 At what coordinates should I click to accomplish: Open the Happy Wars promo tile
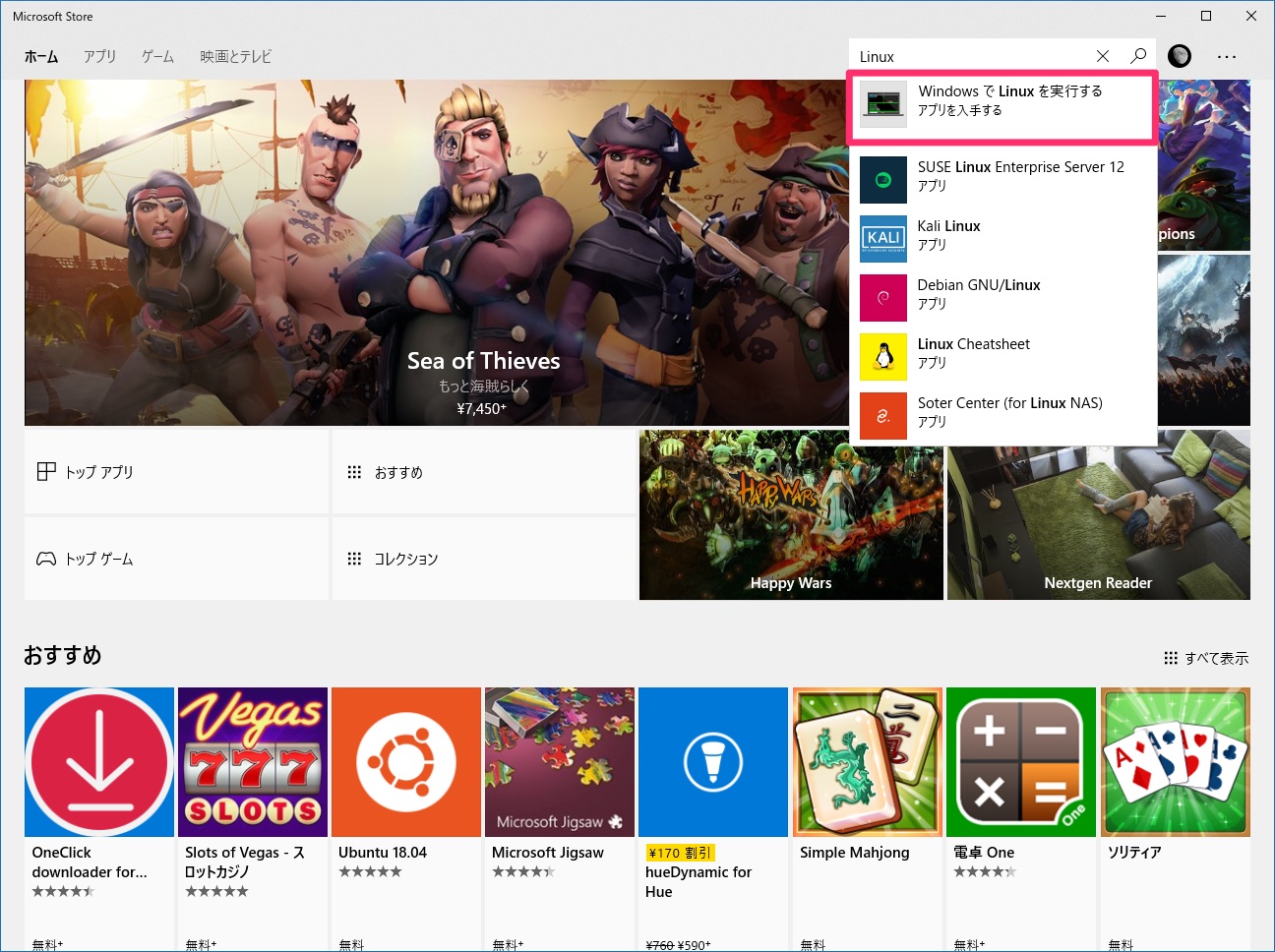tap(791, 514)
